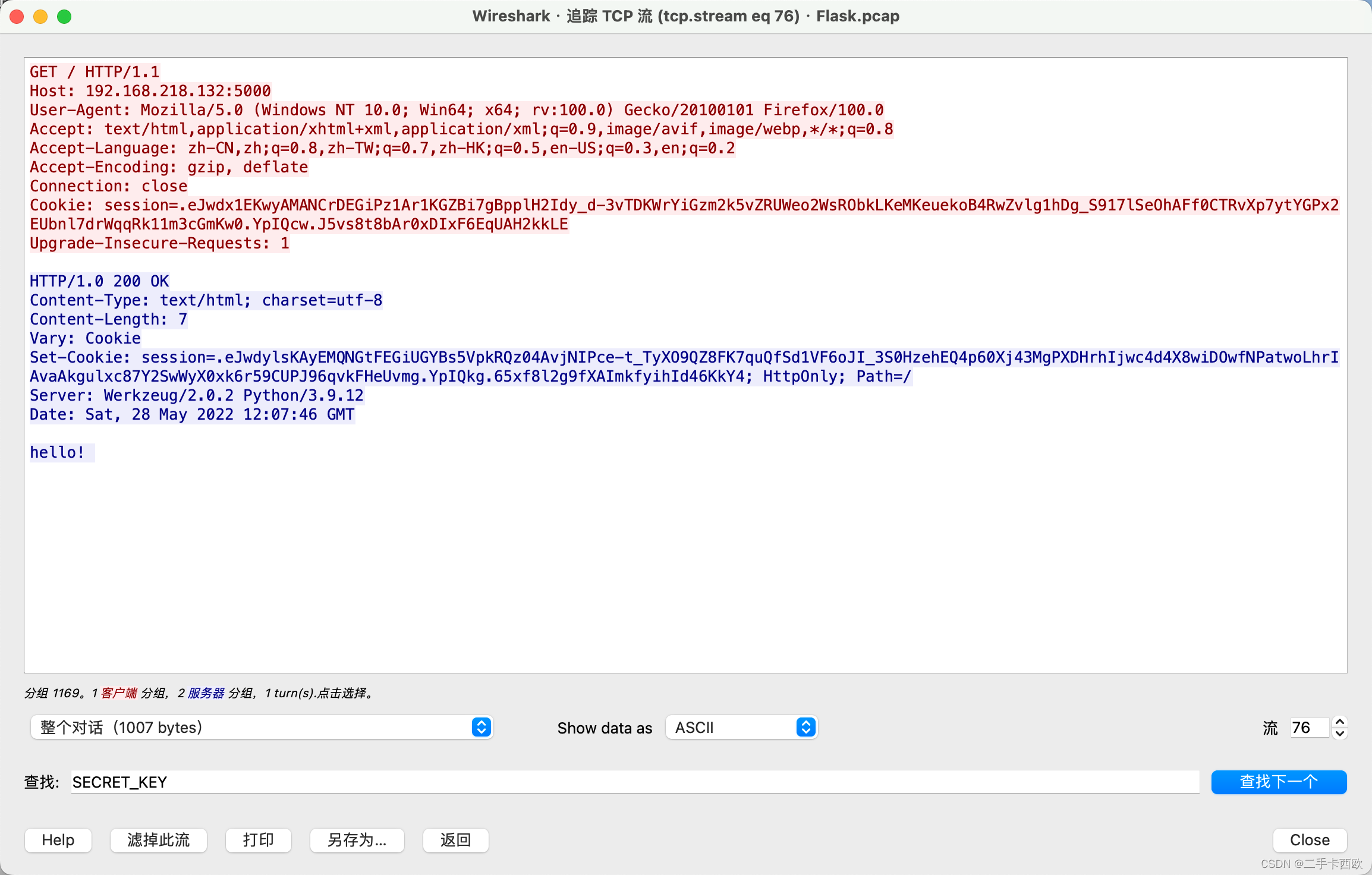Viewport: 1372px width, 875px height.
Task: Click the GET / HTTP/1.1 request line
Action: point(95,72)
